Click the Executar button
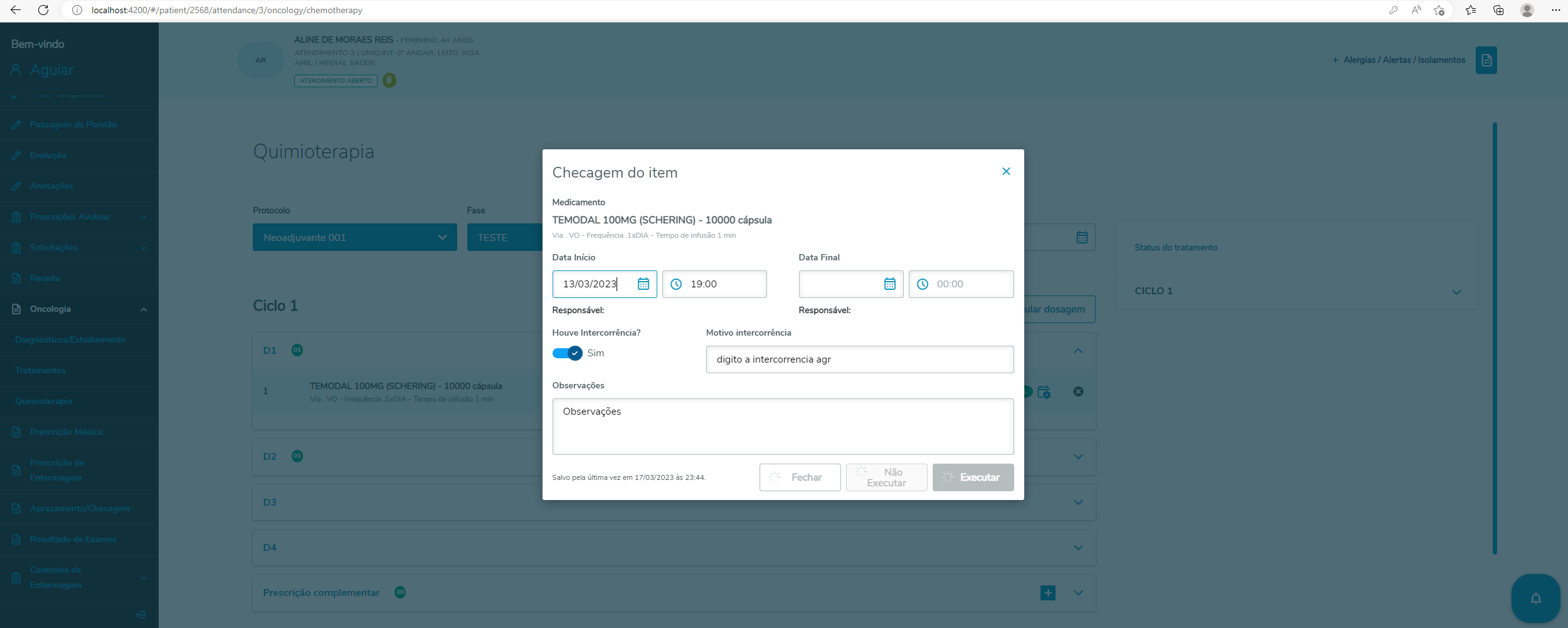The height and width of the screenshot is (628, 1568). pos(973,477)
